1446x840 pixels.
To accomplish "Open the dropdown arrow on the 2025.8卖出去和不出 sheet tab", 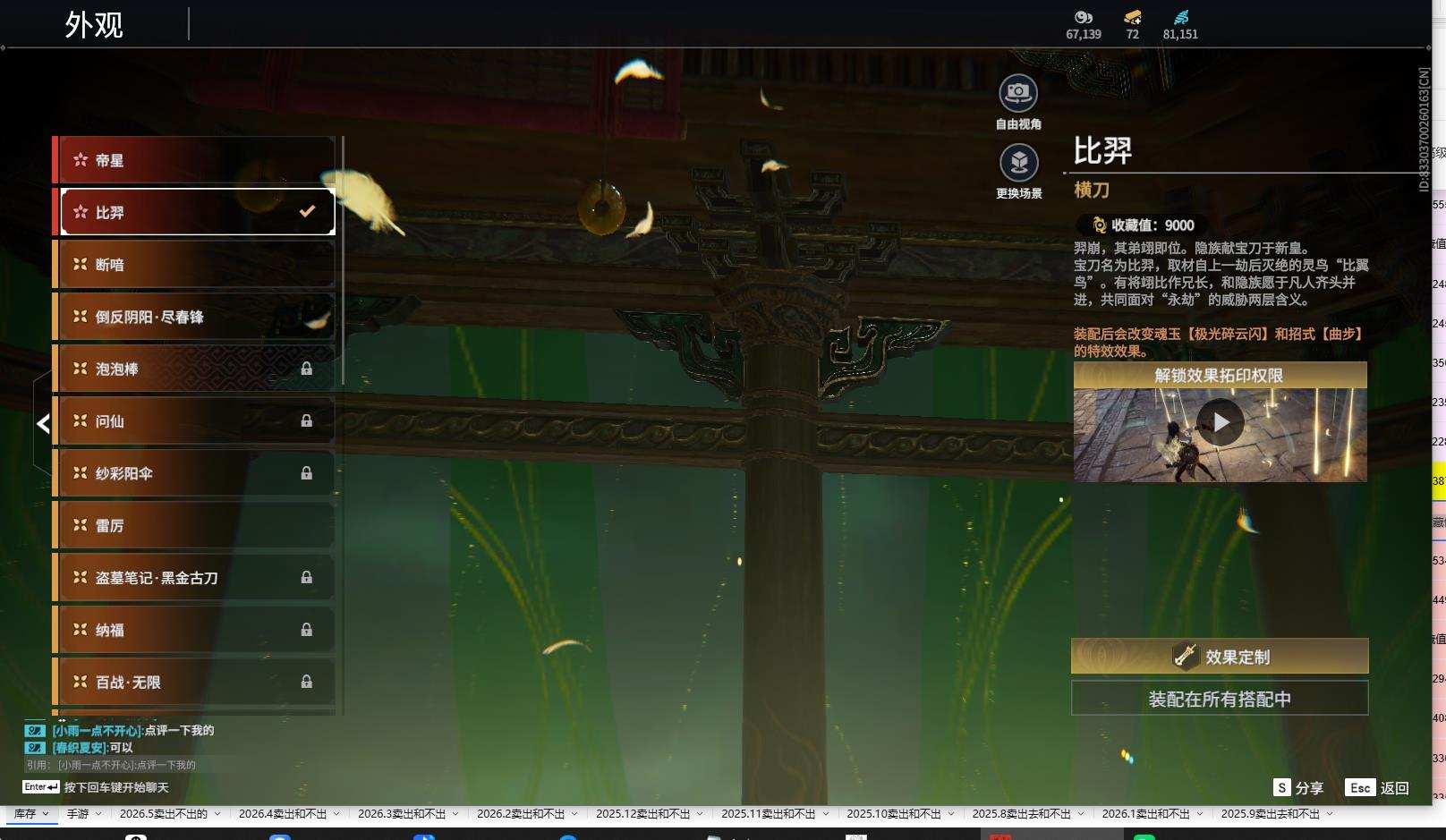I will pyautogui.click(x=1081, y=814).
